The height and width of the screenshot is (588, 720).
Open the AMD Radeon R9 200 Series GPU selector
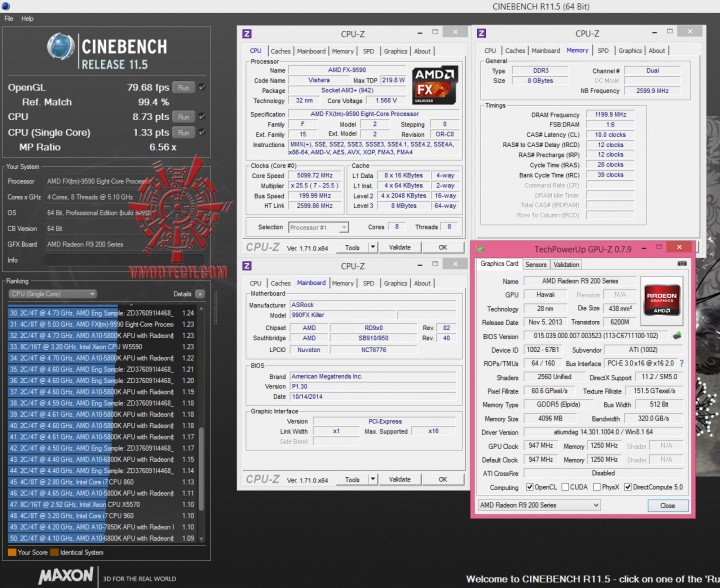pos(539,505)
